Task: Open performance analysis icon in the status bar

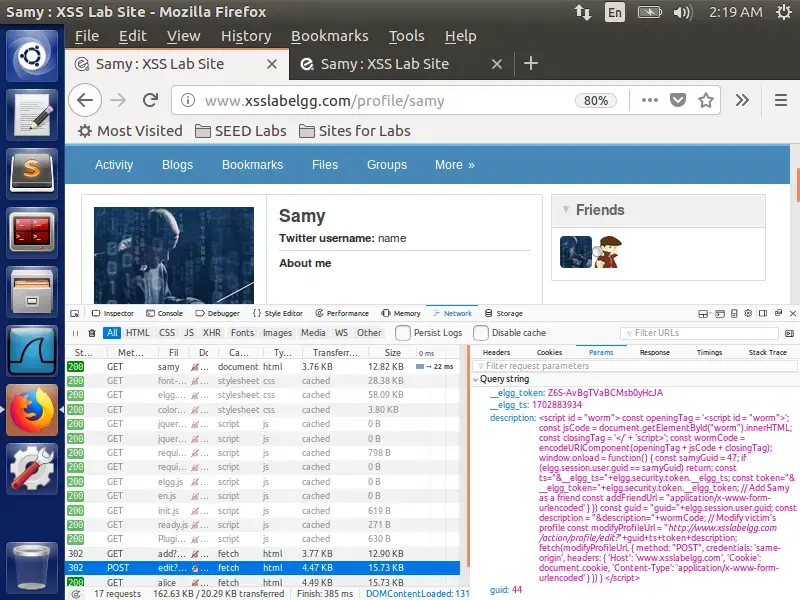Action: 76,594
